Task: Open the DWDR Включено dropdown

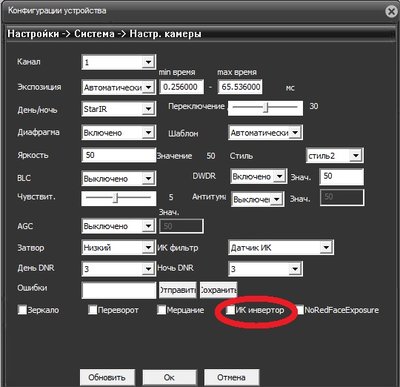Action: pos(258,176)
